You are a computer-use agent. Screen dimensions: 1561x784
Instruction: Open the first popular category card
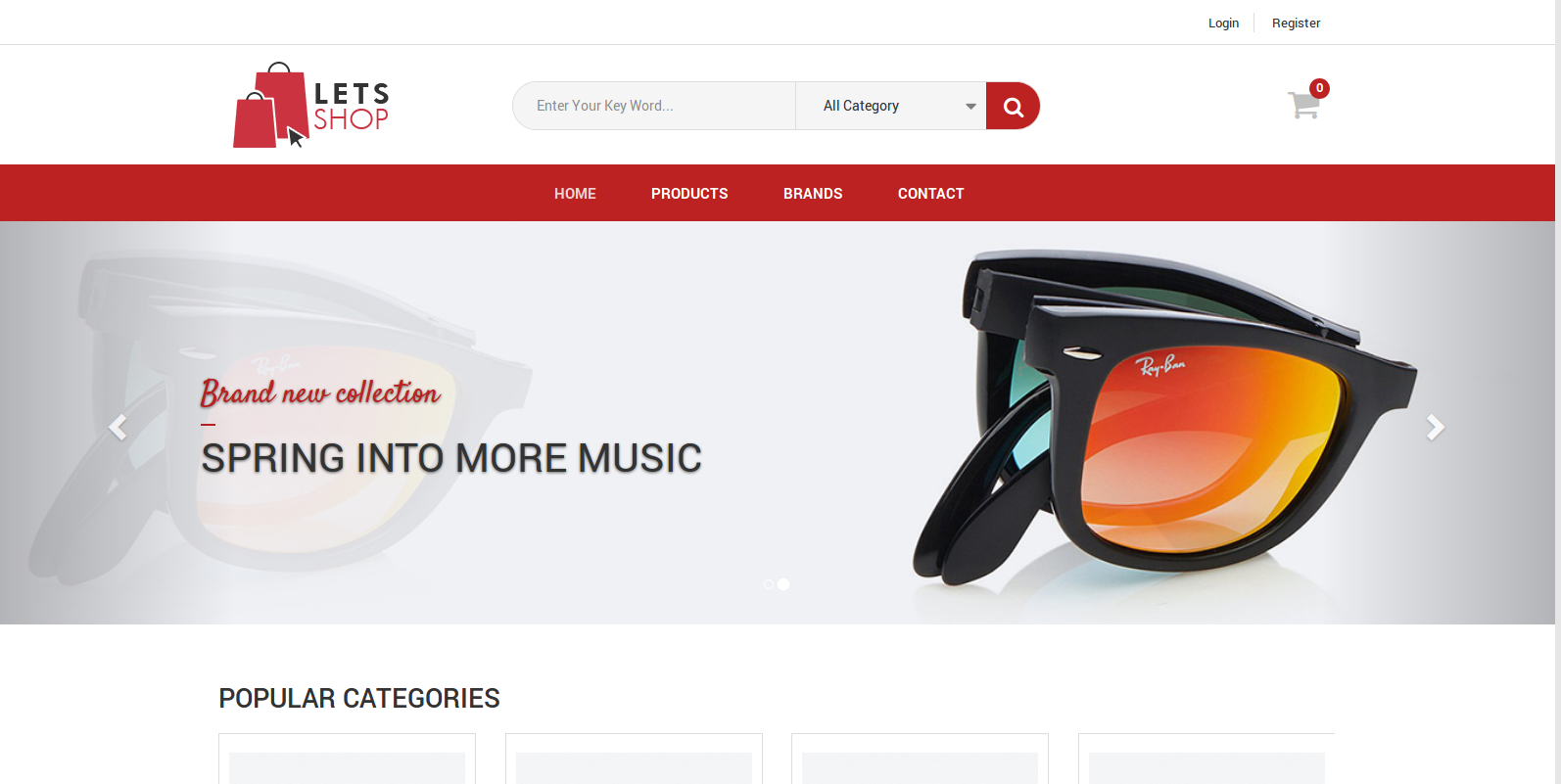click(x=347, y=759)
